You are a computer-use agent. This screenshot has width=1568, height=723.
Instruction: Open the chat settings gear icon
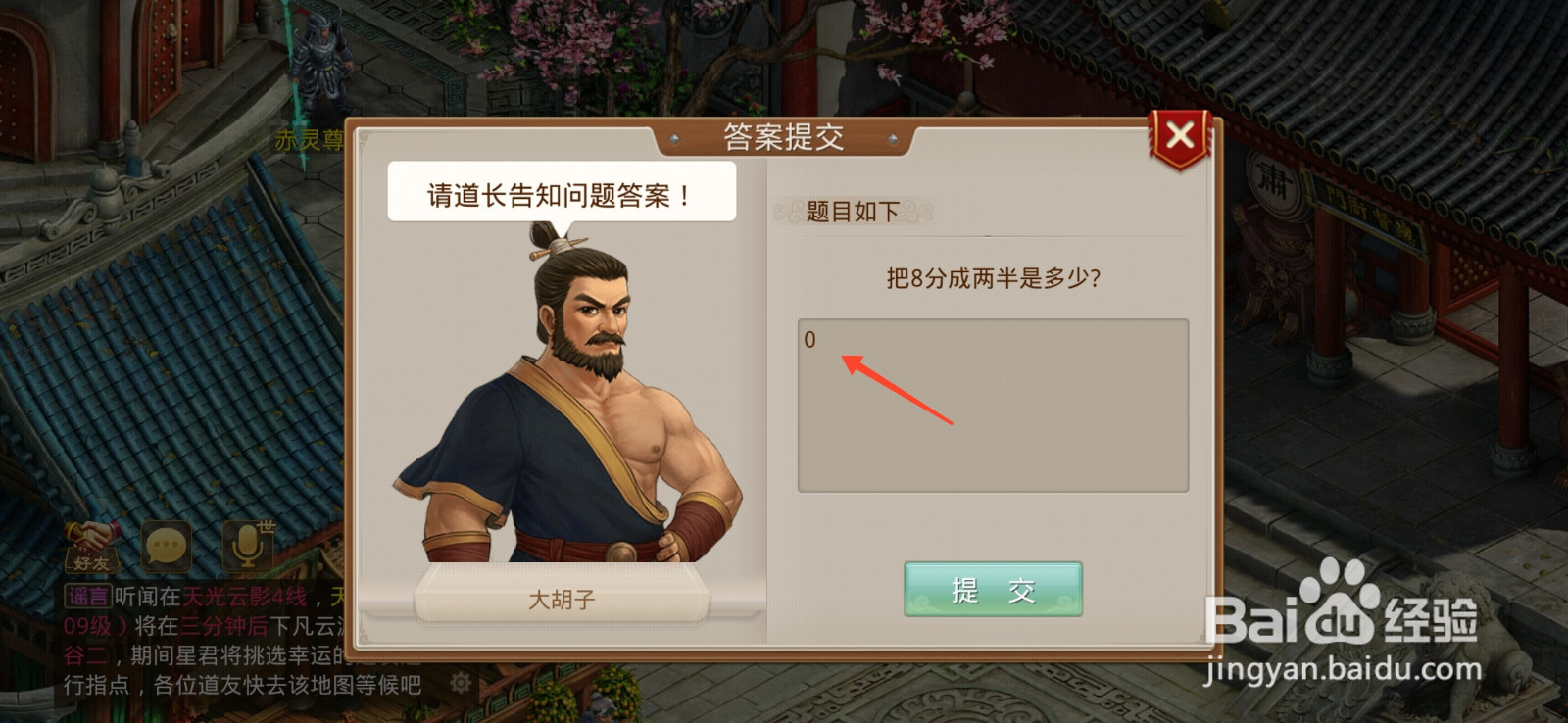coord(460,682)
